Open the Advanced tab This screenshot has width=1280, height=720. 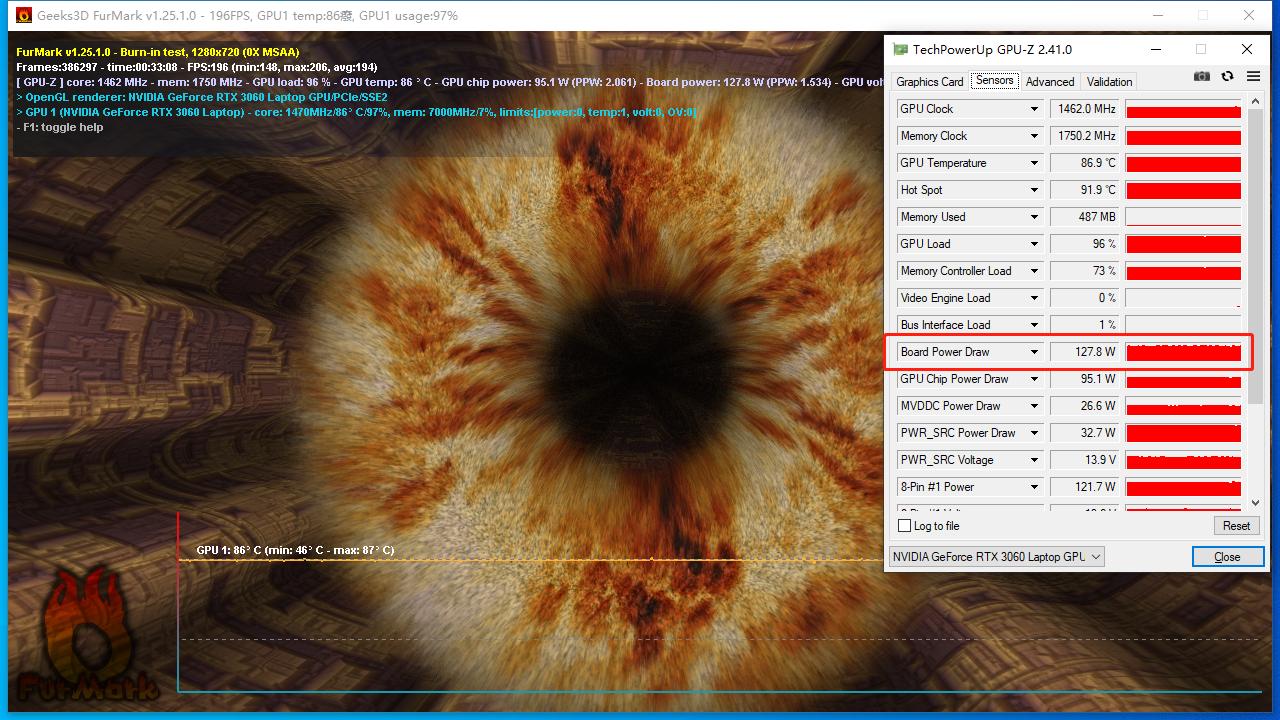point(1049,82)
